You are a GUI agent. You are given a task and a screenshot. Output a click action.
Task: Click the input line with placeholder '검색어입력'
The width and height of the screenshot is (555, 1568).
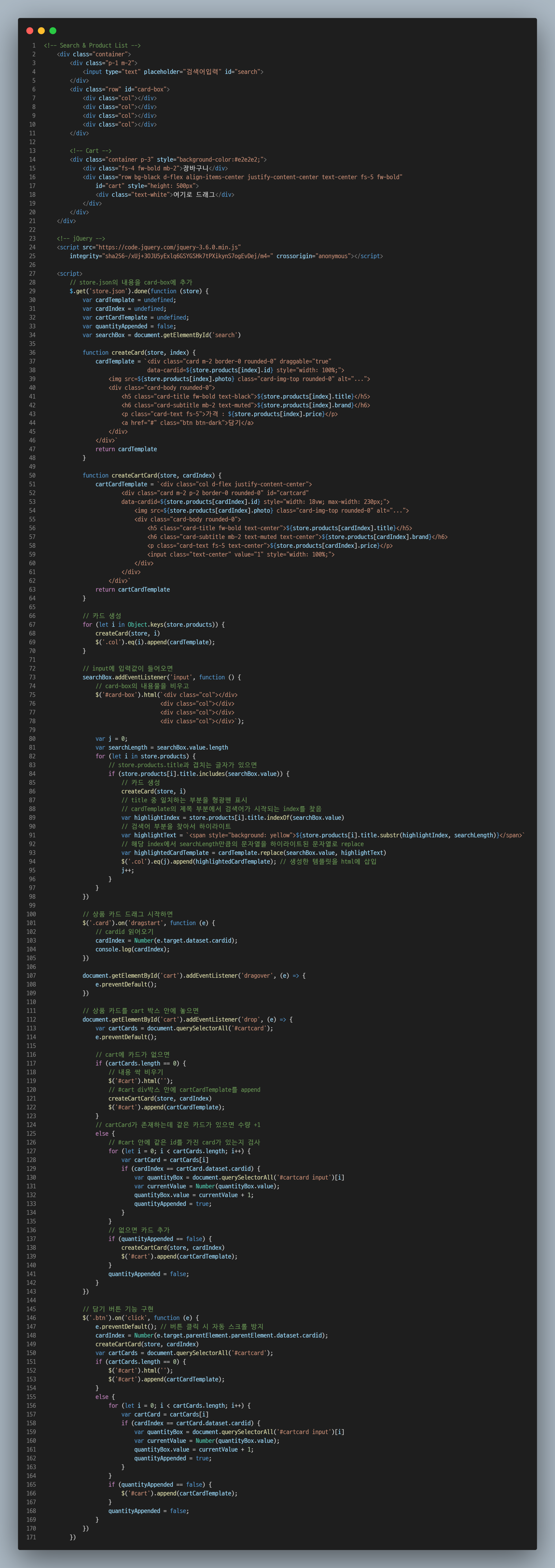tap(173, 72)
